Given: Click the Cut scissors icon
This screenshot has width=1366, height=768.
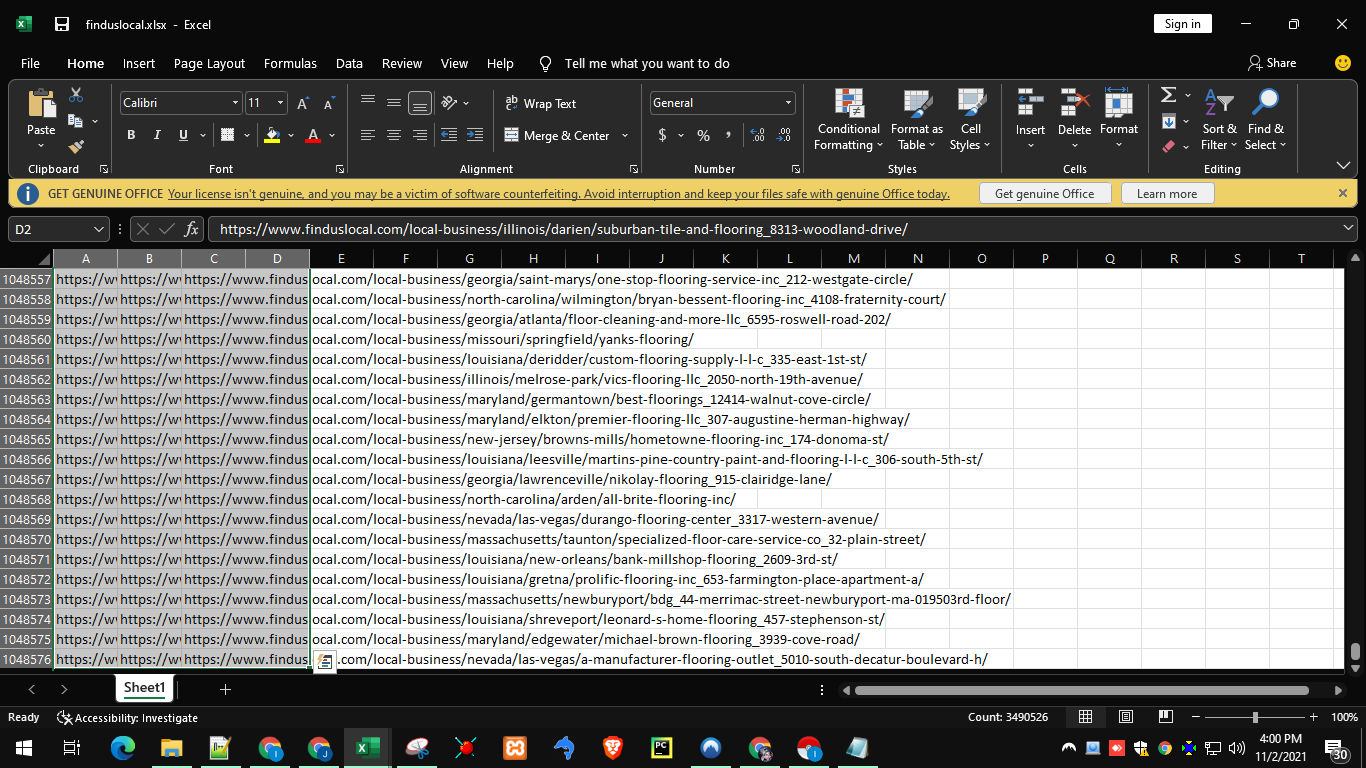Looking at the screenshot, I should pyautogui.click(x=76, y=95).
